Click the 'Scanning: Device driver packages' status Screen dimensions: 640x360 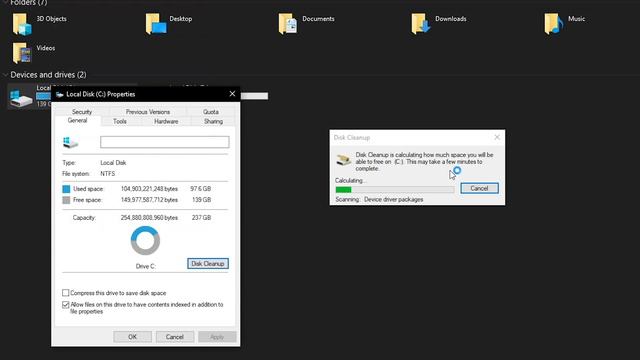(x=379, y=200)
